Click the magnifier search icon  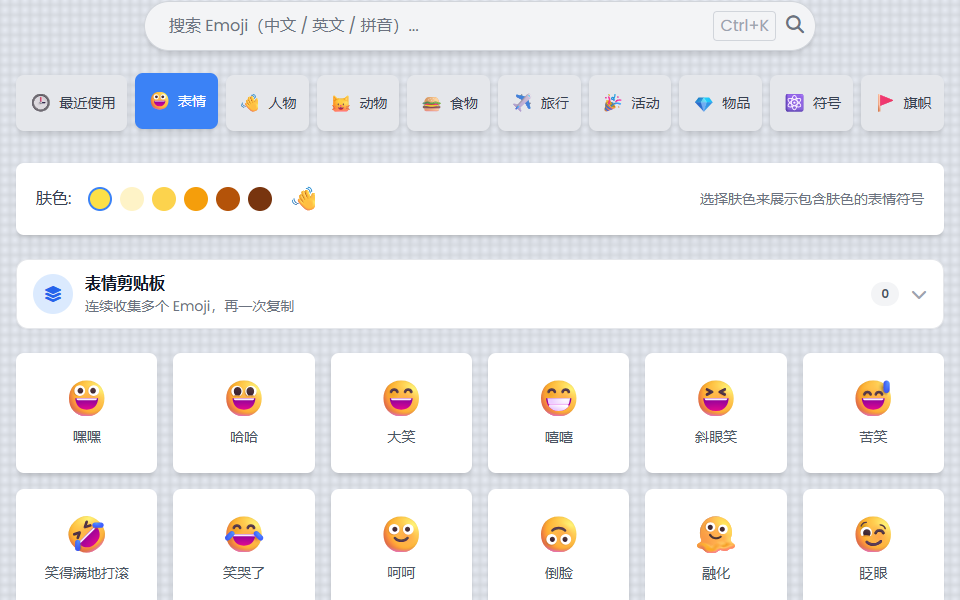tap(795, 24)
